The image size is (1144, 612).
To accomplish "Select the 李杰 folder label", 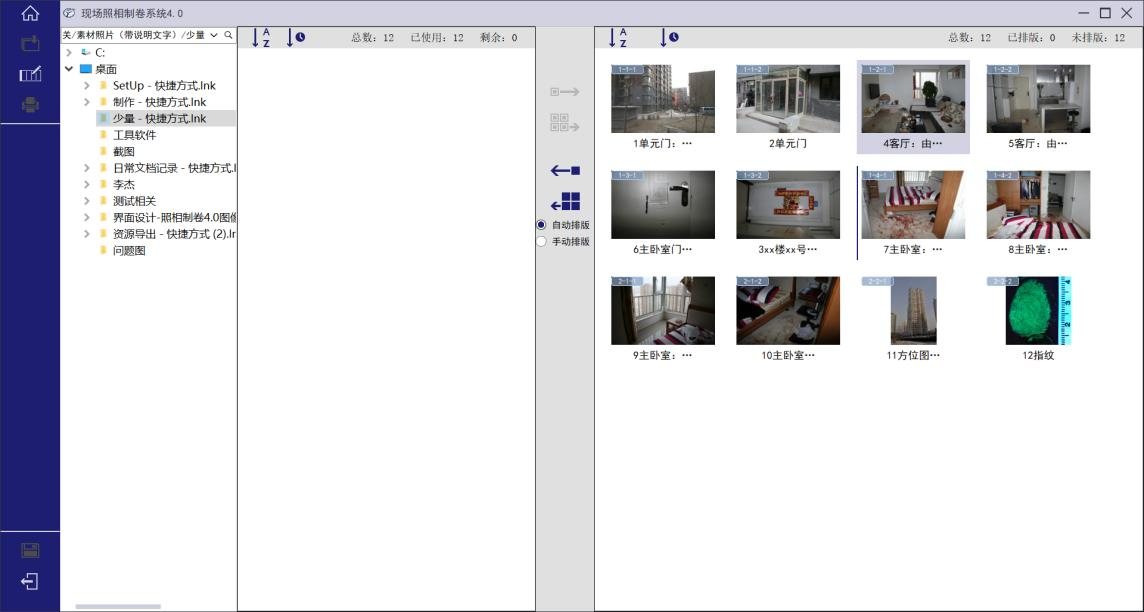I will pos(123,185).
